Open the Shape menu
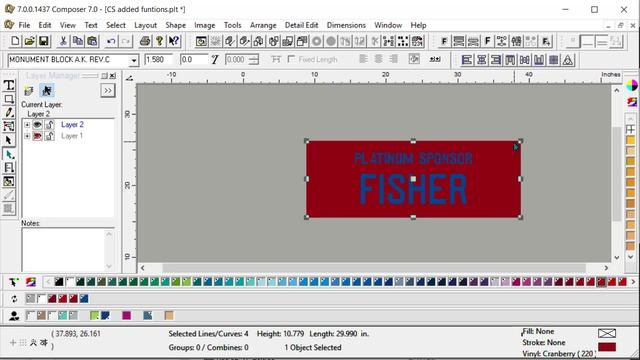The height and width of the screenshot is (360, 640). tap(176, 25)
